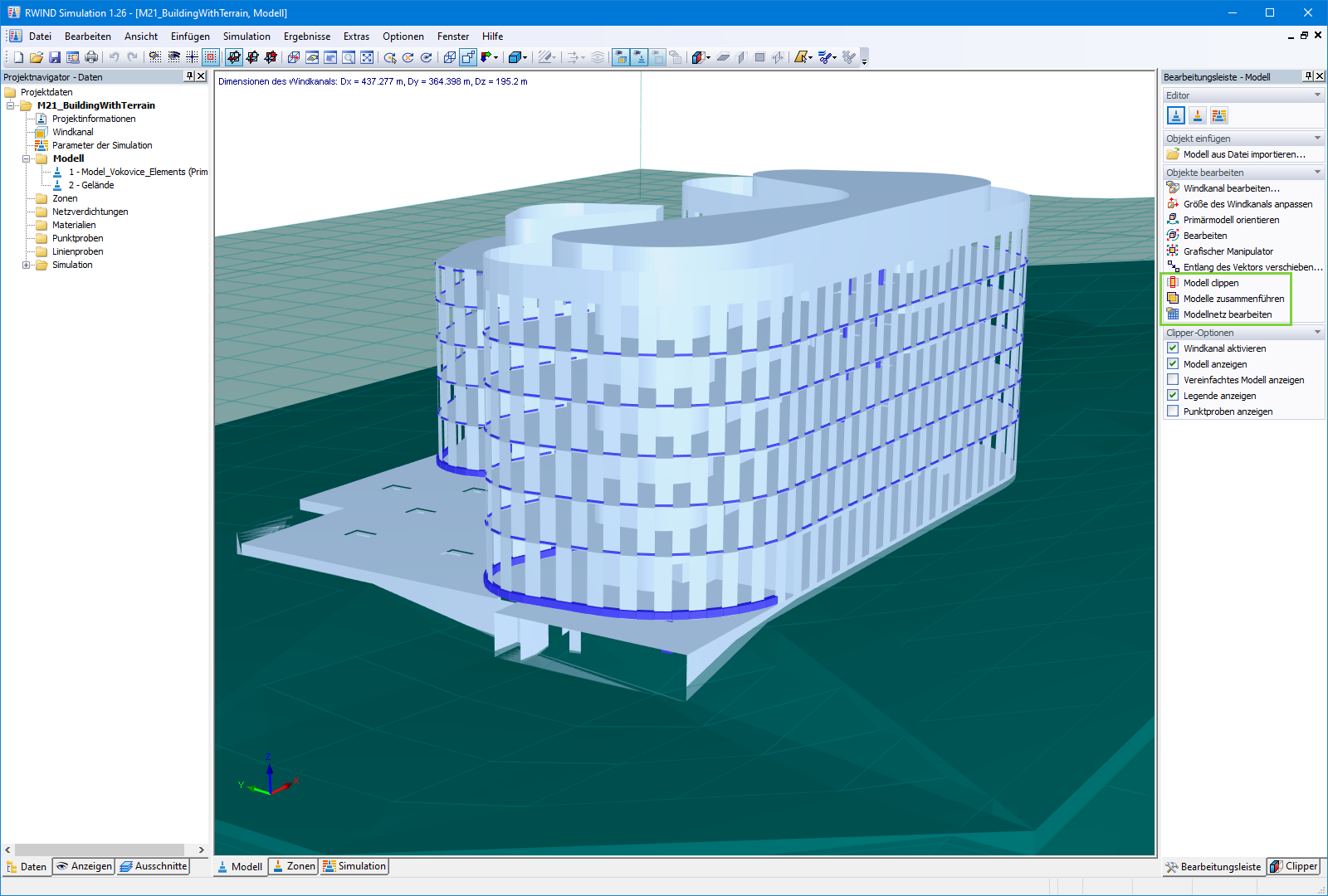Open a project file using the Open icon

(x=36, y=56)
